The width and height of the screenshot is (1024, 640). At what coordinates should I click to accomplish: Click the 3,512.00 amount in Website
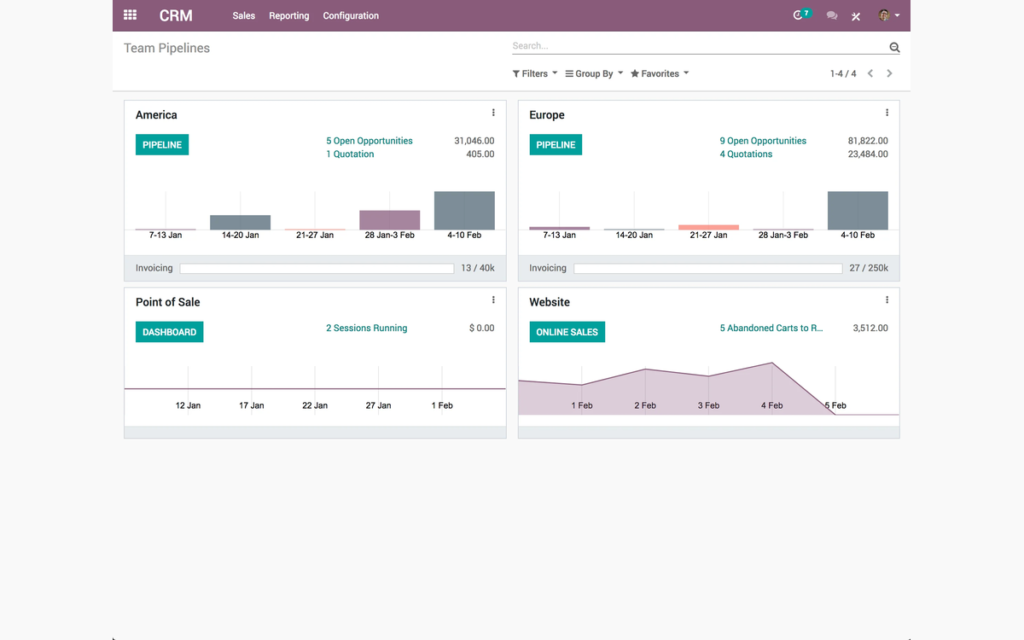click(871, 328)
